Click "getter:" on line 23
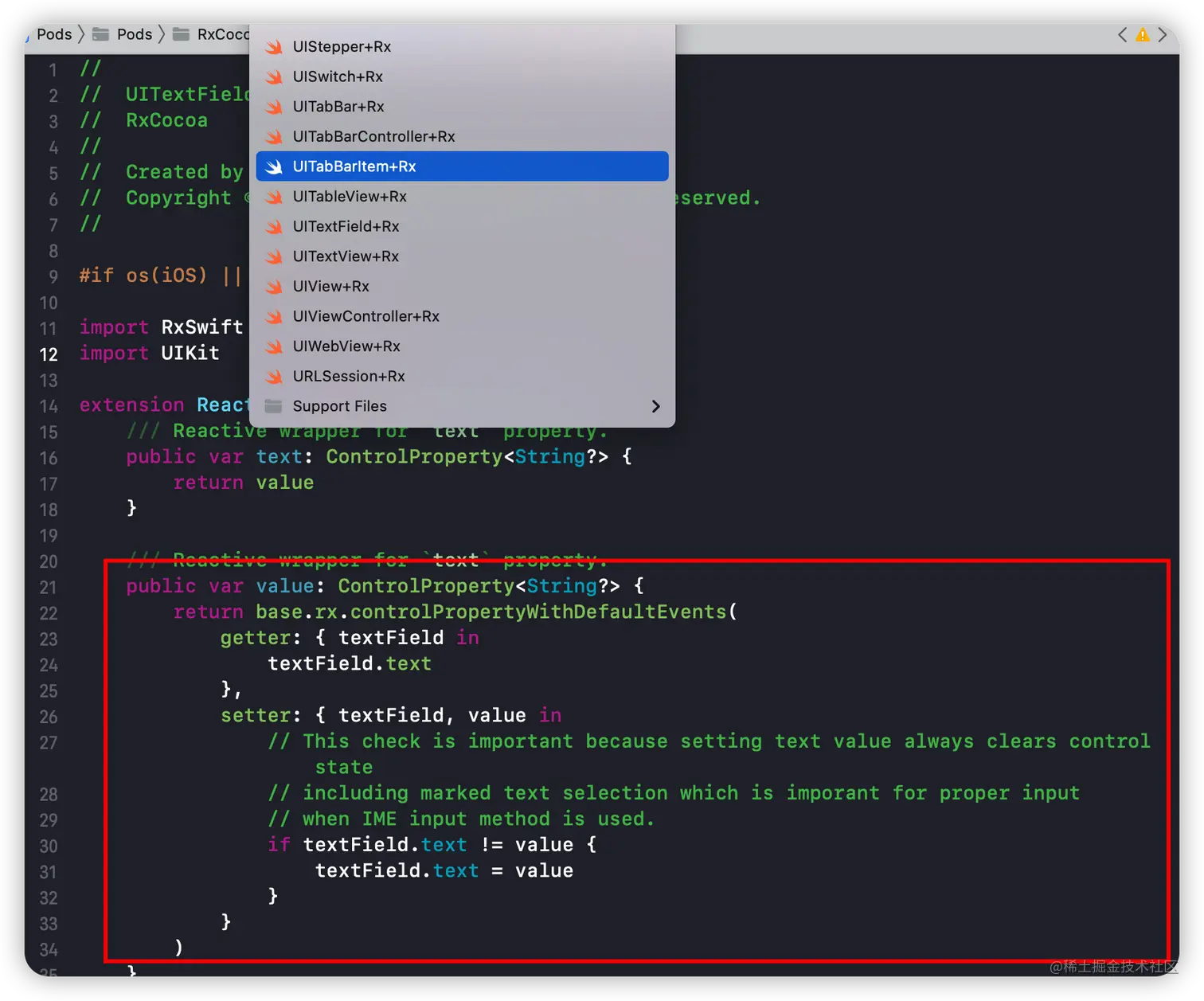This screenshot has width=1204, height=1001. (261, 638)
